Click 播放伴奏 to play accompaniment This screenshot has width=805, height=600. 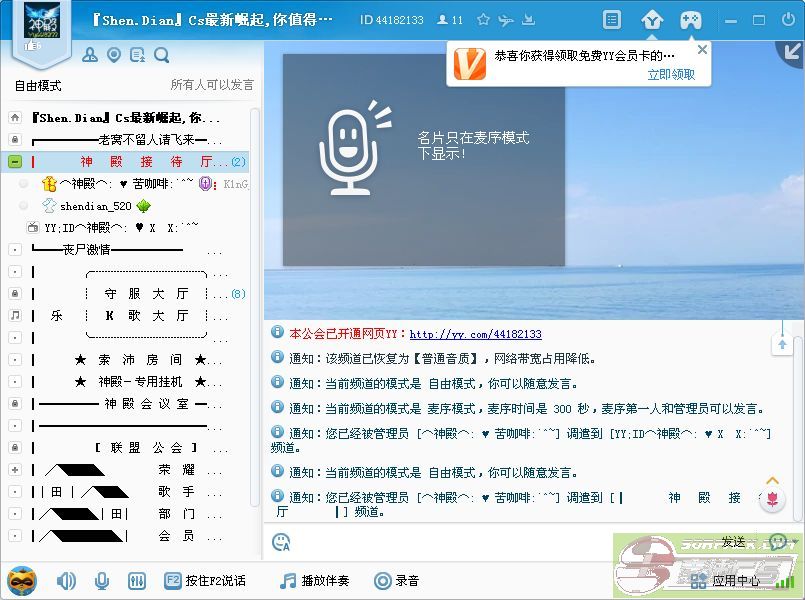(x=316, y=580)
